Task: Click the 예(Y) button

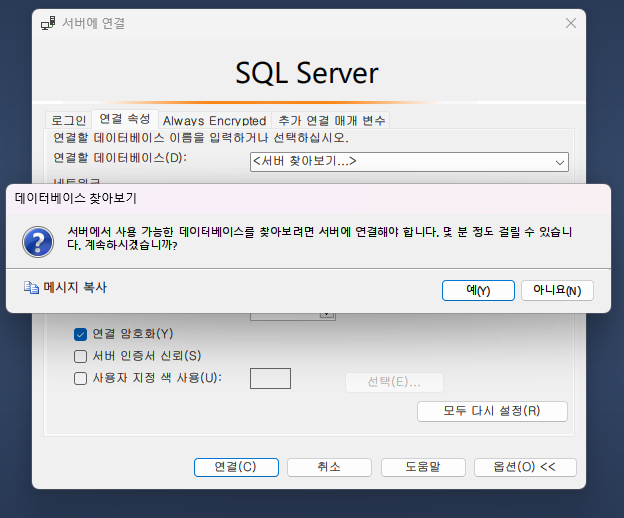Action: click(478, 290)
